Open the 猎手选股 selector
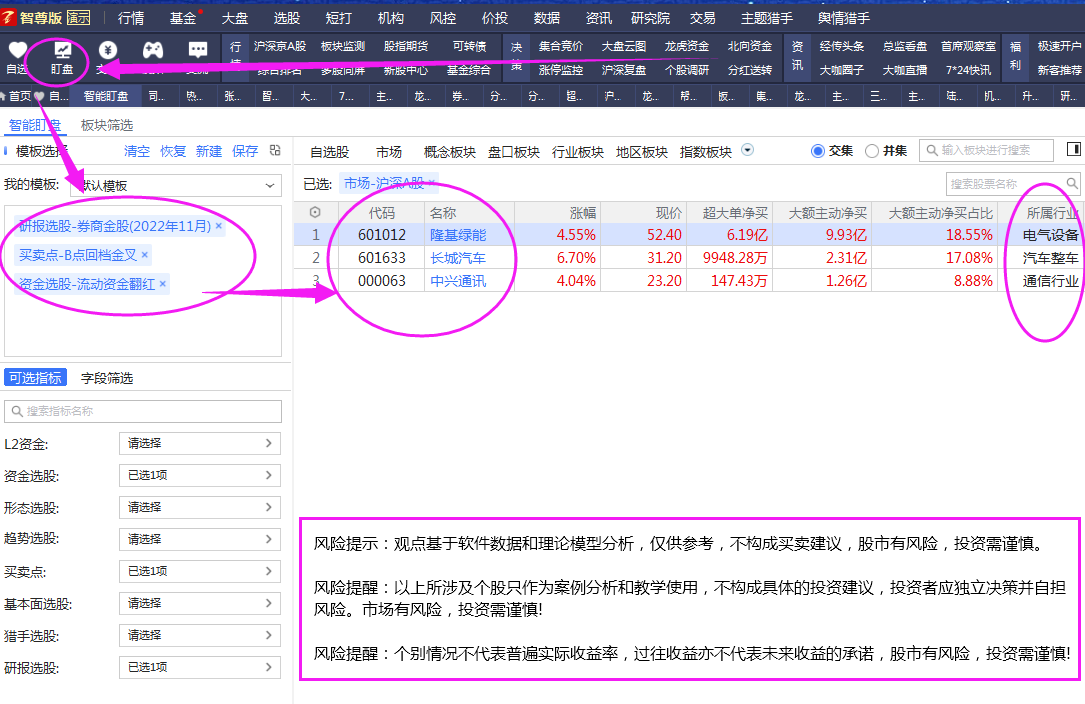1085x704 pixels. point(200,635)
